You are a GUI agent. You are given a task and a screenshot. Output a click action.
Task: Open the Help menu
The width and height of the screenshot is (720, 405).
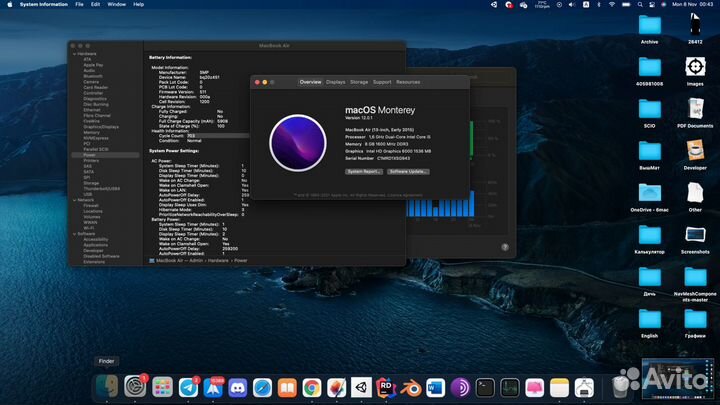pos(139,4)
